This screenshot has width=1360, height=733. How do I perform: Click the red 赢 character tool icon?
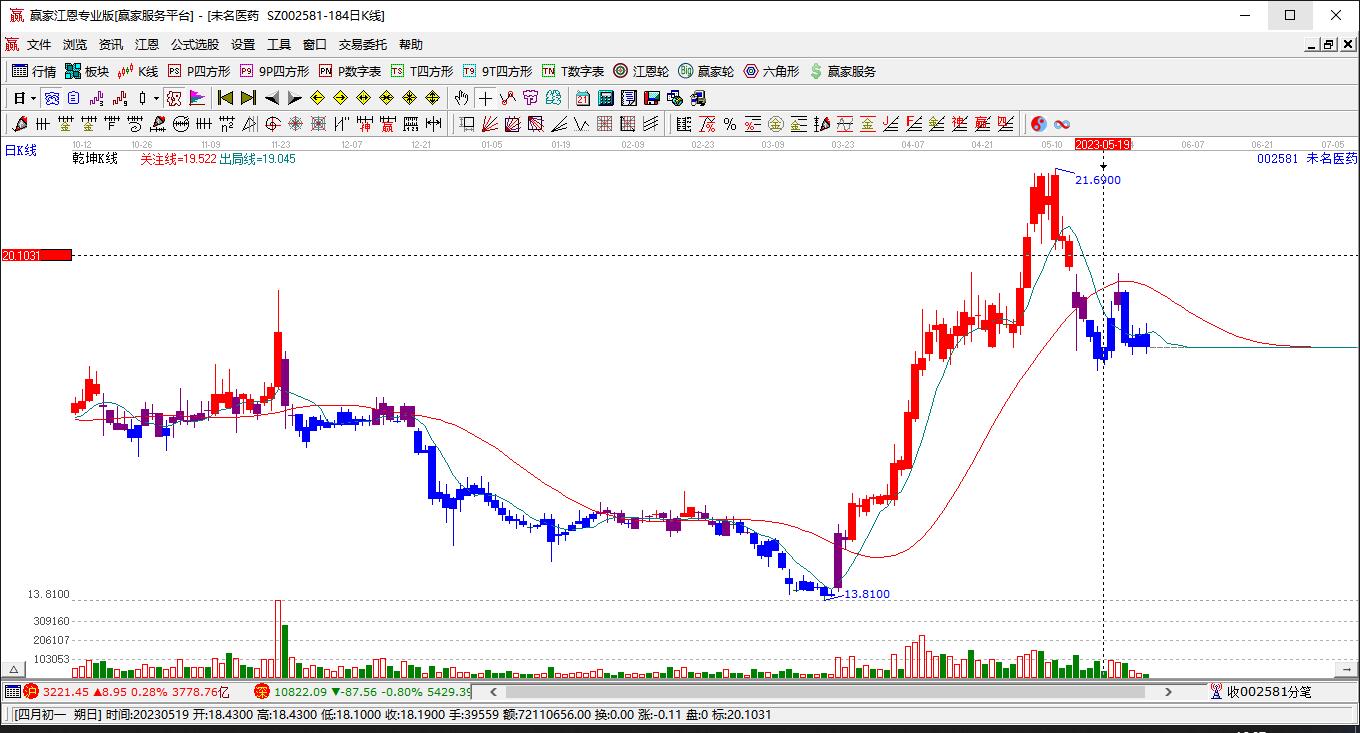(x=387, y=124)
